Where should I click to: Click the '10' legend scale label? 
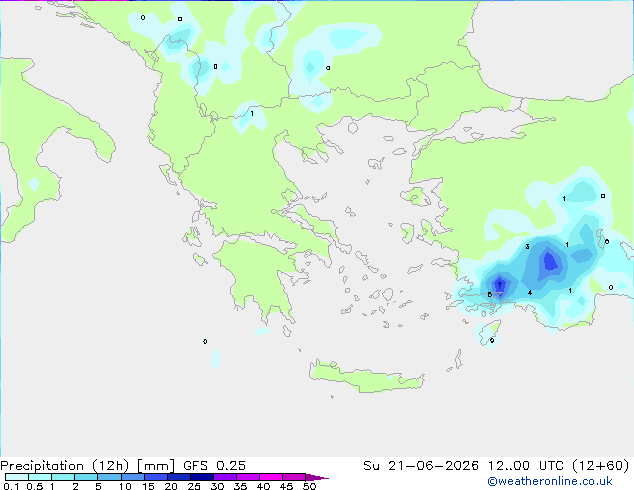[125, 486]
